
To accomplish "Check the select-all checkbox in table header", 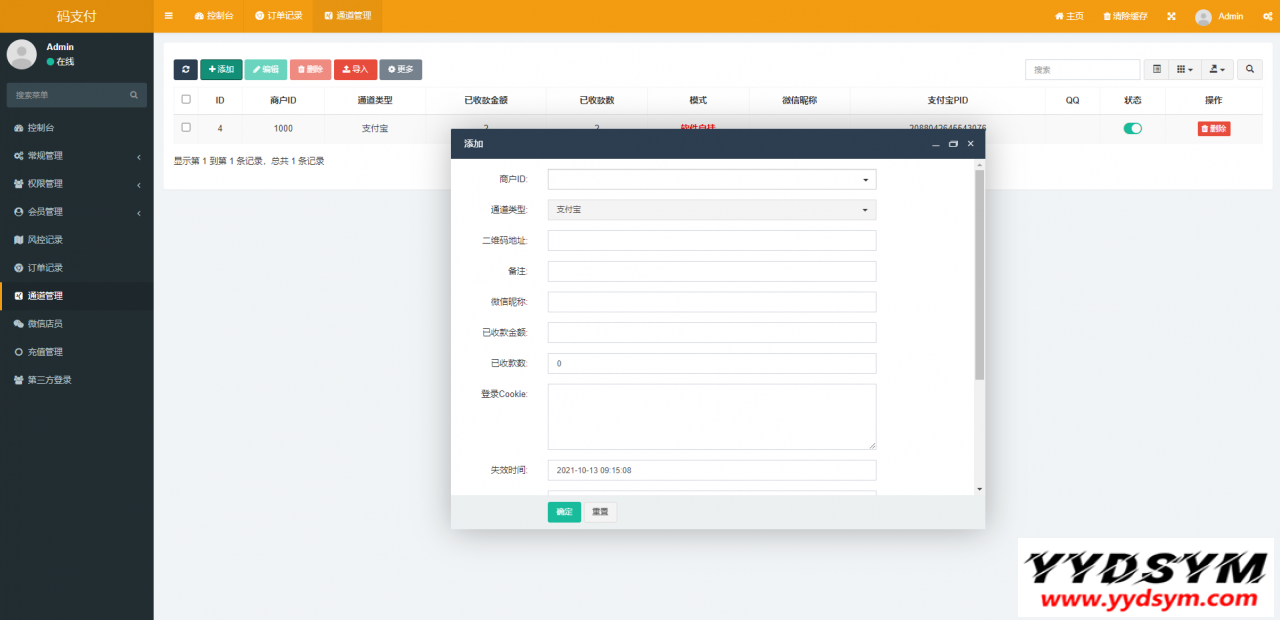I will [x=186, y=99].
